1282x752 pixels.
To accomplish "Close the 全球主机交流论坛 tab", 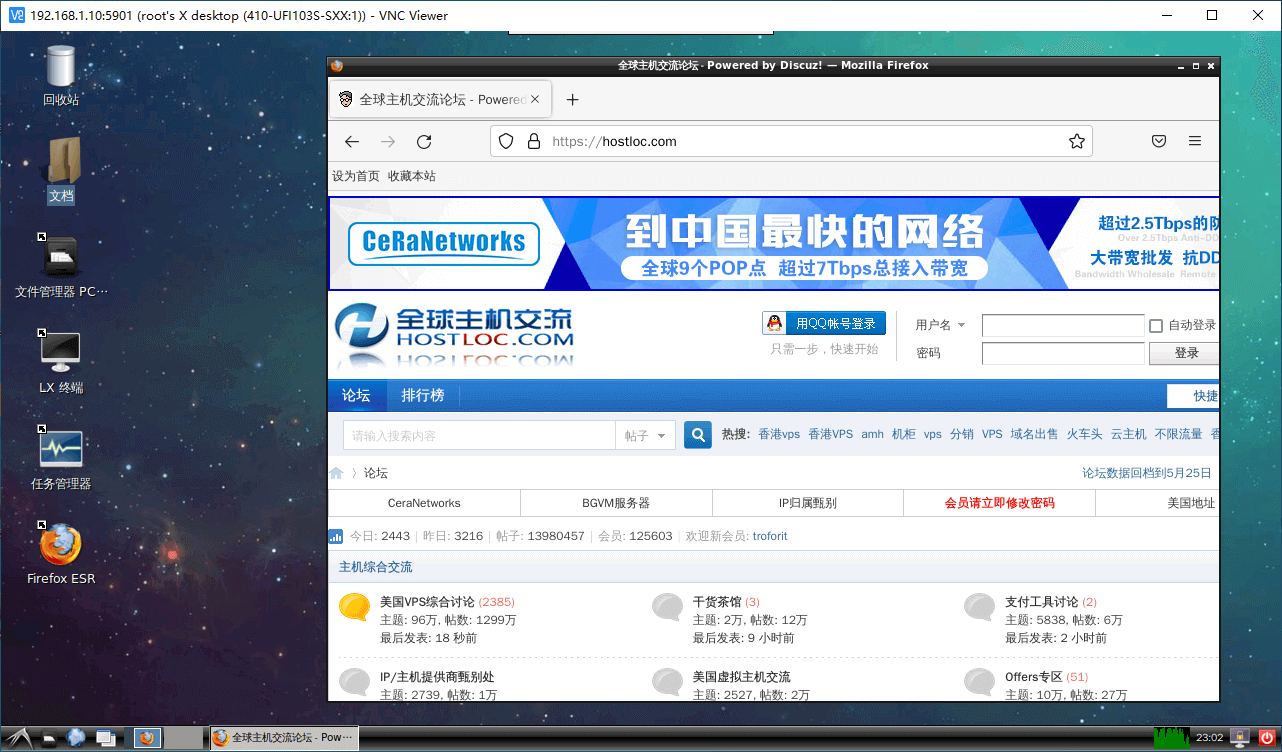I will (535, 99).
